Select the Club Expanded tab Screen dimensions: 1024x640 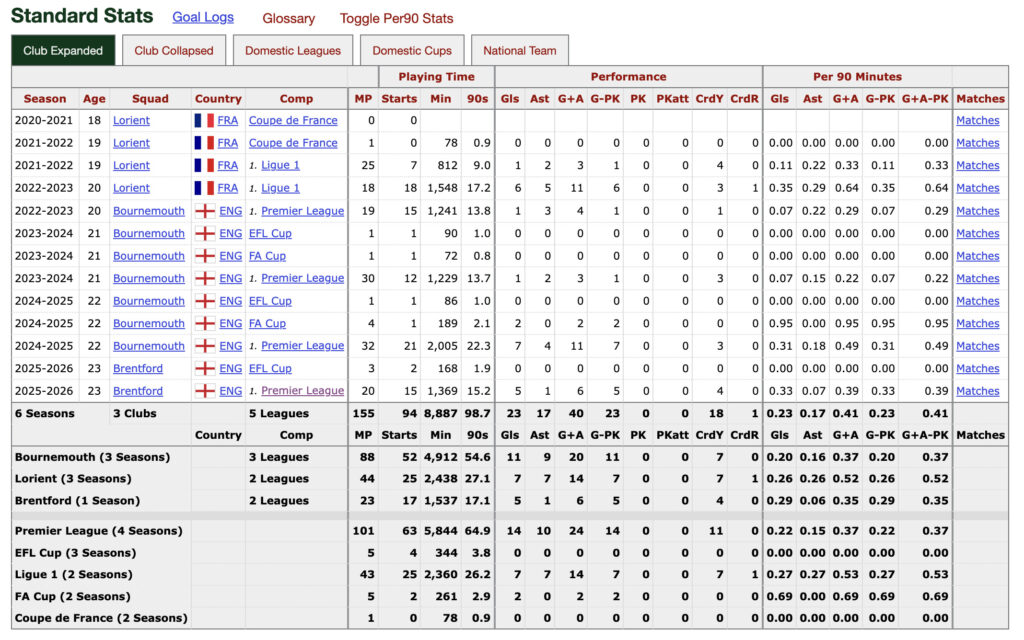click(x=63, y=49)
